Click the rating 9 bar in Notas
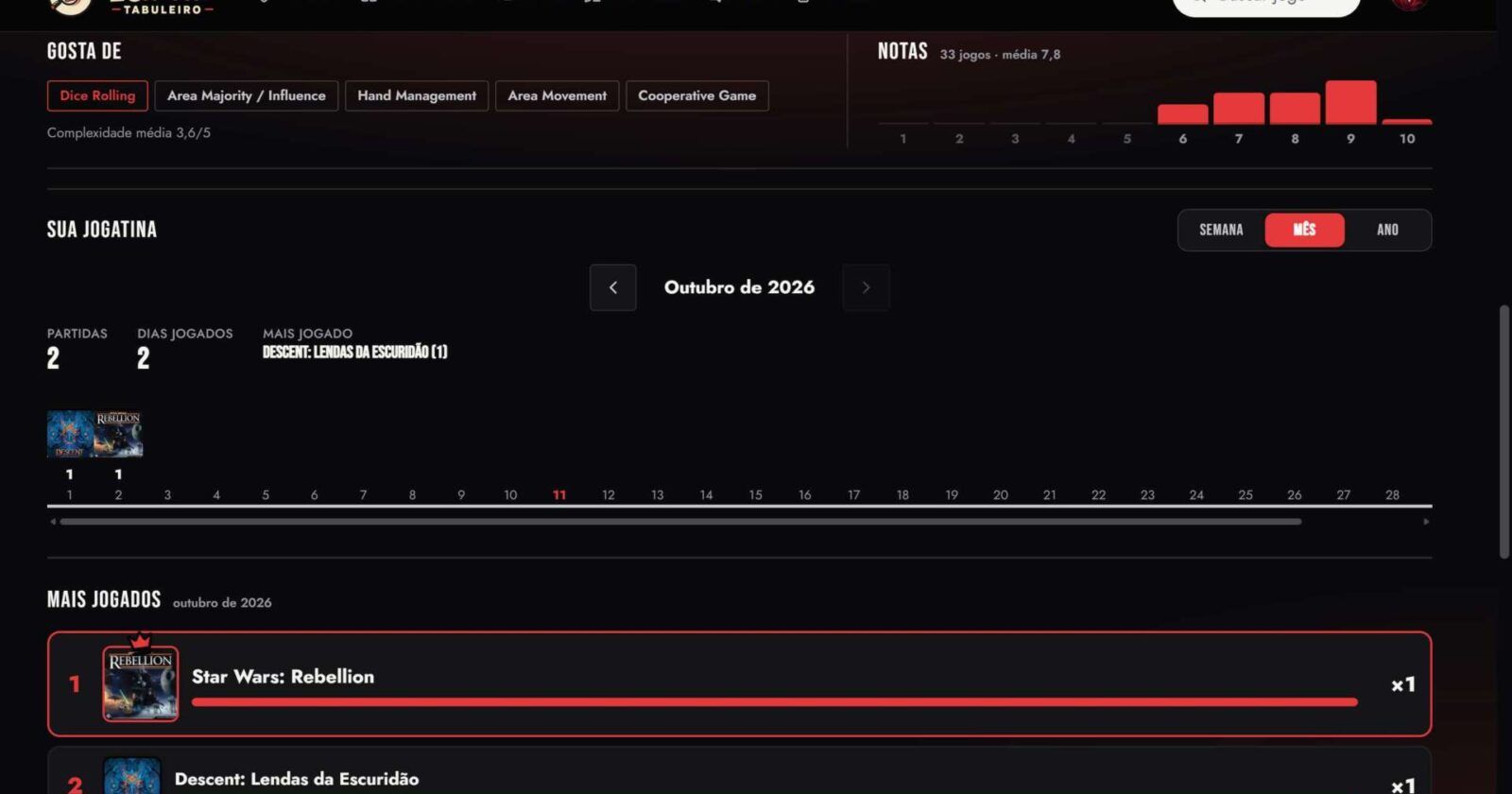Viewport: 1512px width, 794px height. click(x=1350, y=102)
